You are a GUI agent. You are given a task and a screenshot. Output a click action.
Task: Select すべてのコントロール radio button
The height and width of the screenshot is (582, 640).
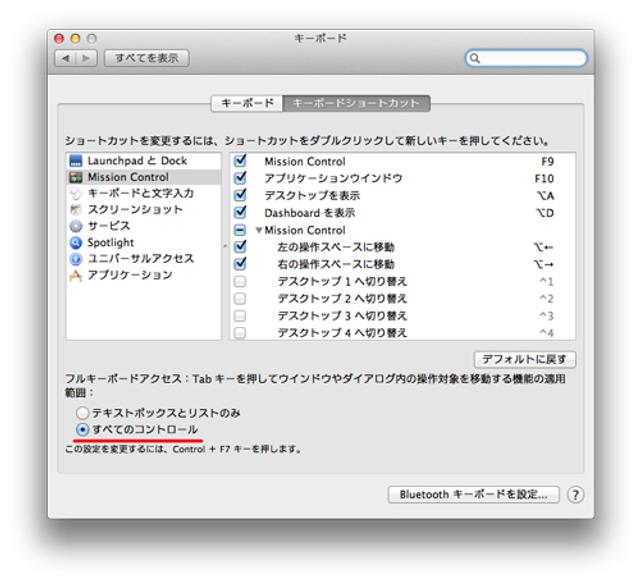click(82, 430)
